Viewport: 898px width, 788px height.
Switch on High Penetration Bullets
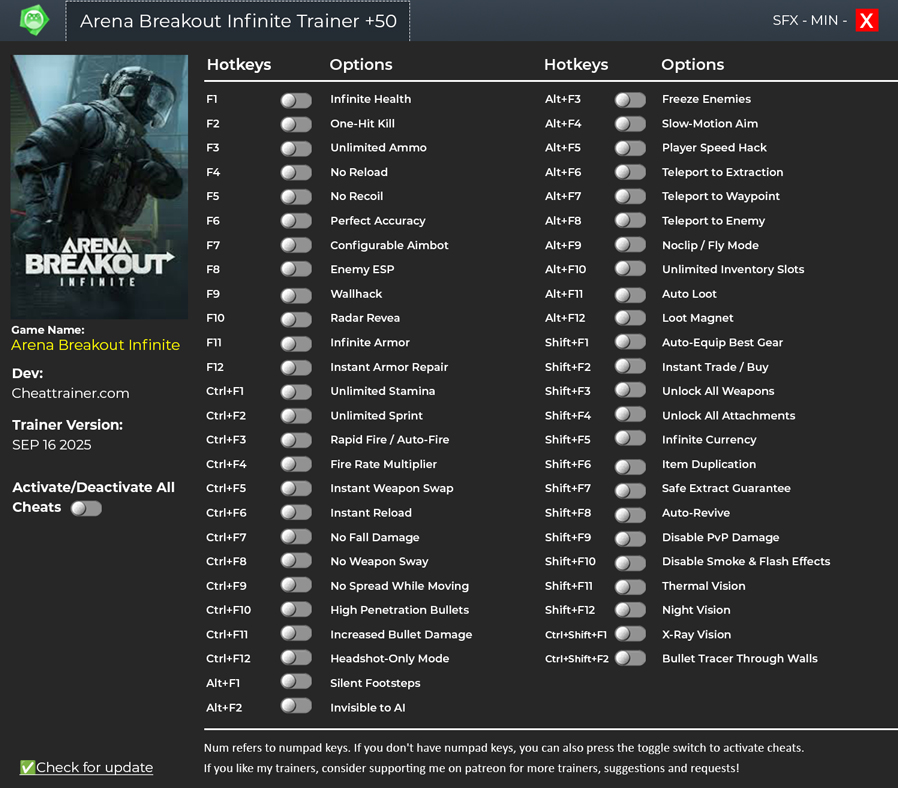point(296,609)
